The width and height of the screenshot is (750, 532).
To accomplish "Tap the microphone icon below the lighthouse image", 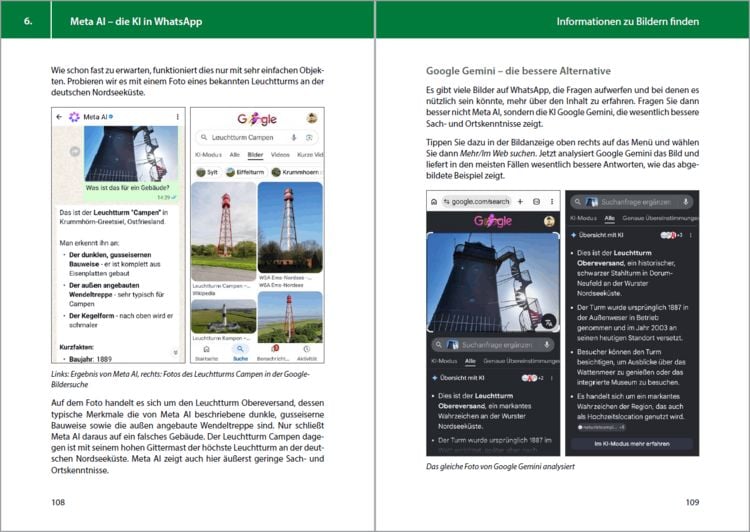I will click(547, 344).
